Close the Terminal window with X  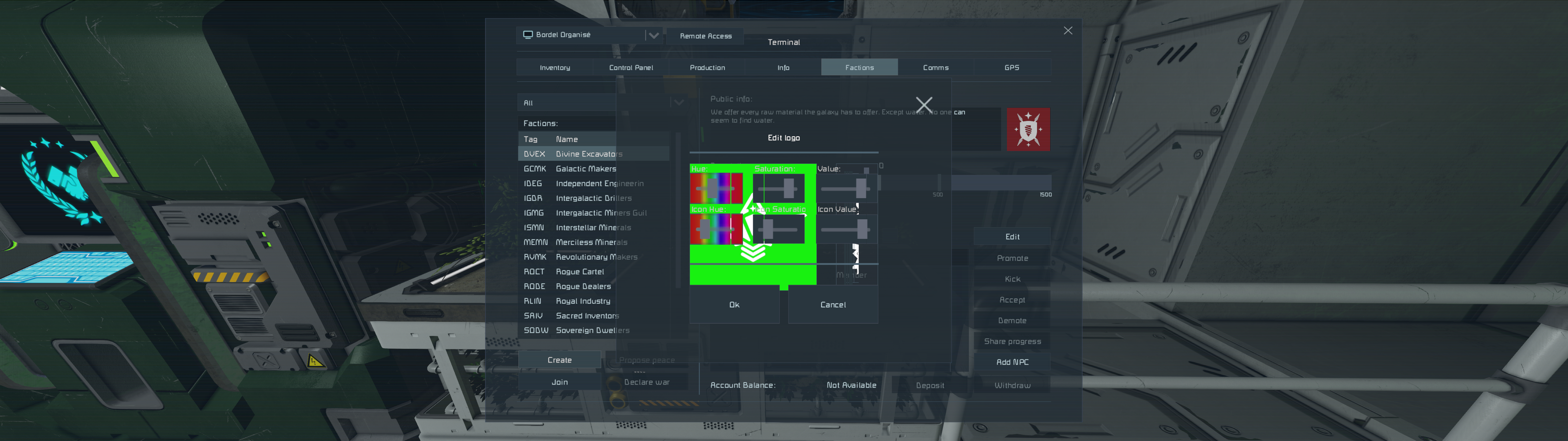click(x=1068, y=30)
